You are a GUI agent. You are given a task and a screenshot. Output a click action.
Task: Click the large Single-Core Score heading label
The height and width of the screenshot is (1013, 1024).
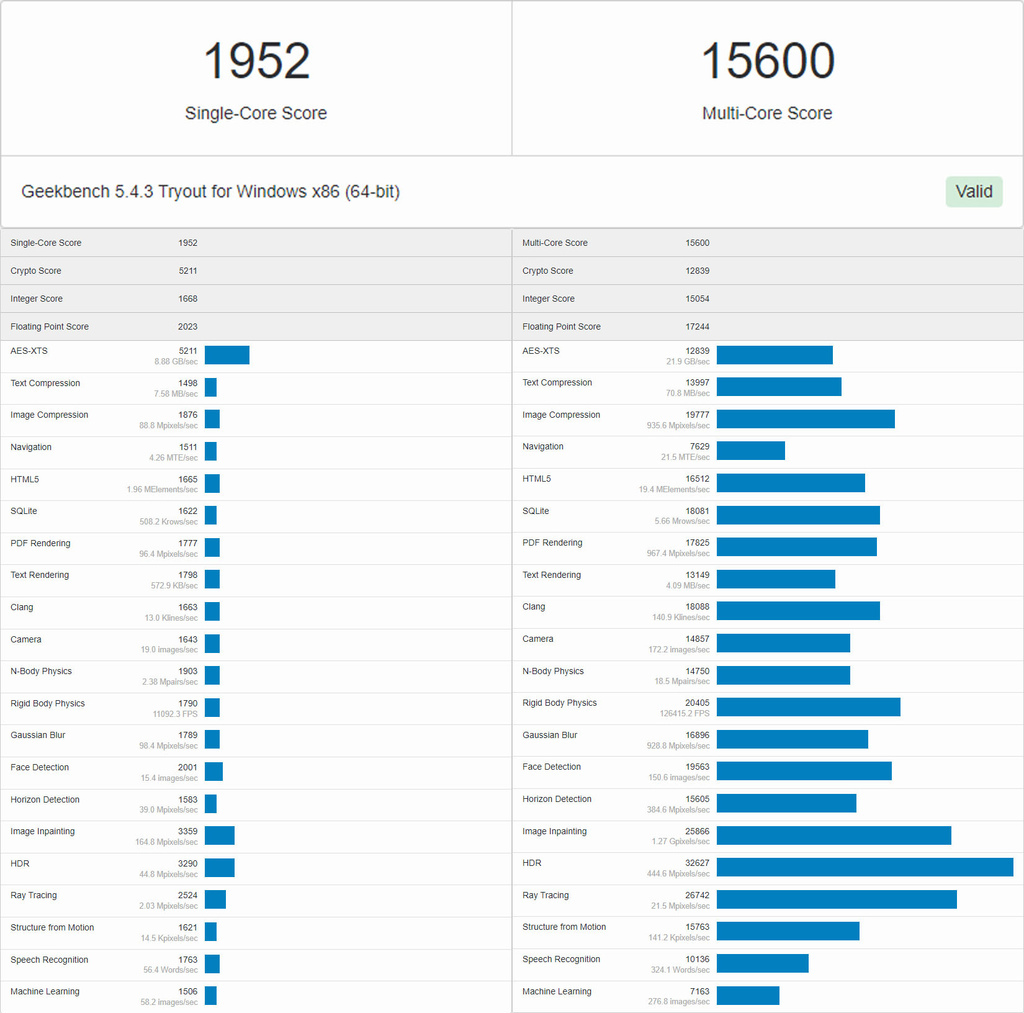tap(256, 113)
